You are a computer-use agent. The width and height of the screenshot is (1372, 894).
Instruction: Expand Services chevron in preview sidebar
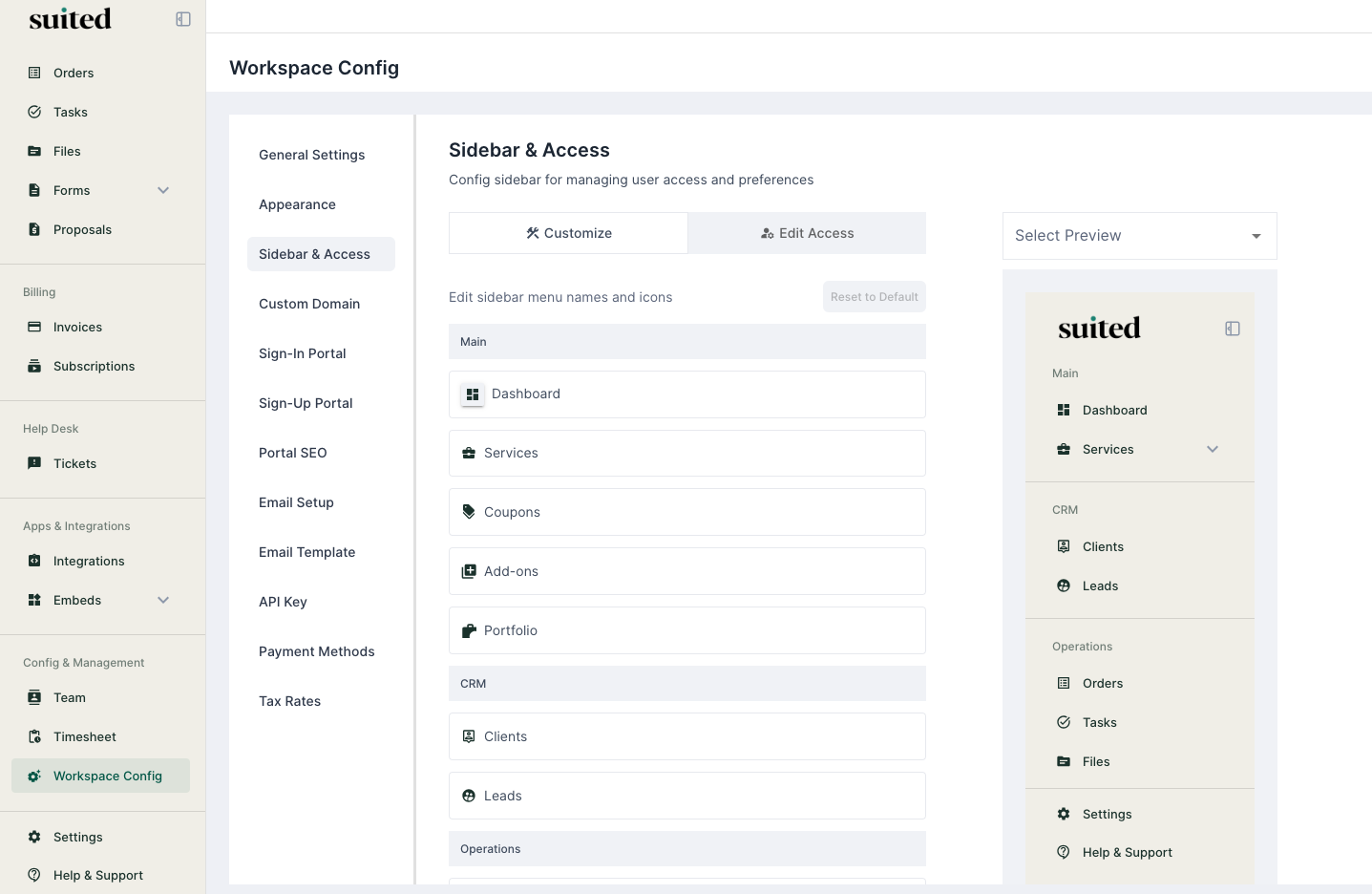coord(1213,449)
